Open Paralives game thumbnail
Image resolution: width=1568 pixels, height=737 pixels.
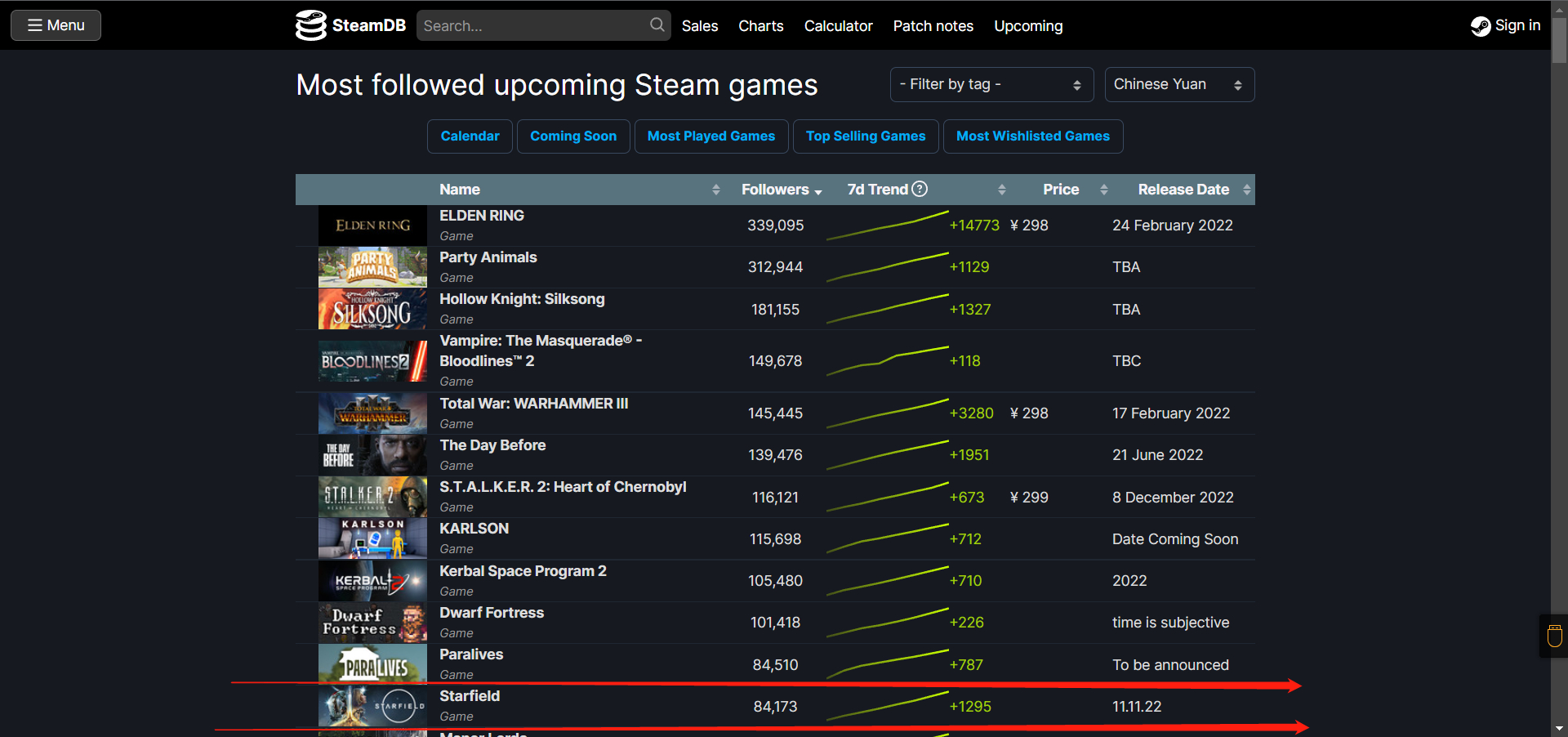pyautogui.click(x=372, y=664)
